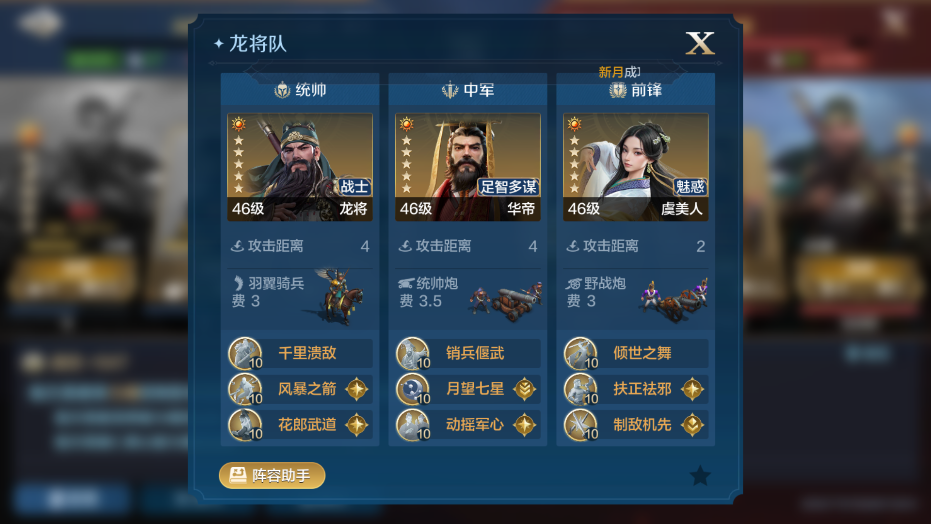Select the 龙将 hero portrait
This screenshot has height=524, width=931.
[300, 167]
